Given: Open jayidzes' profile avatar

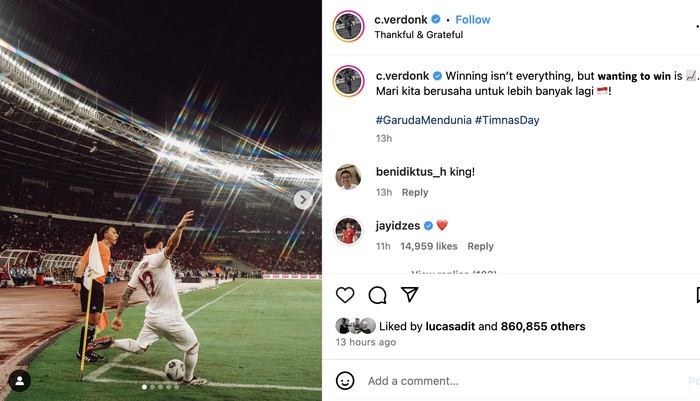Looking at the screenshot, I should point(348,230).
